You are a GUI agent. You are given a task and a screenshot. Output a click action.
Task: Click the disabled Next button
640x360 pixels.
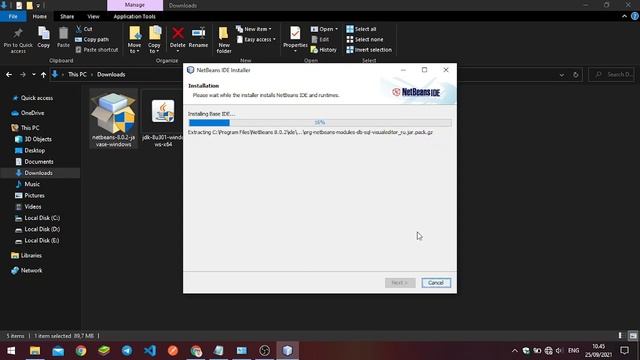[x=400, y=283]
